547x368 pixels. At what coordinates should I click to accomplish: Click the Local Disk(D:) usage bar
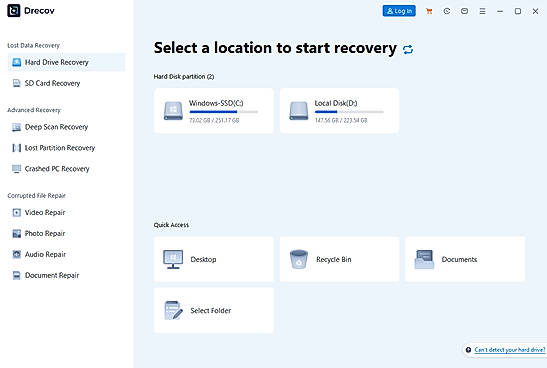click(349, 112)
